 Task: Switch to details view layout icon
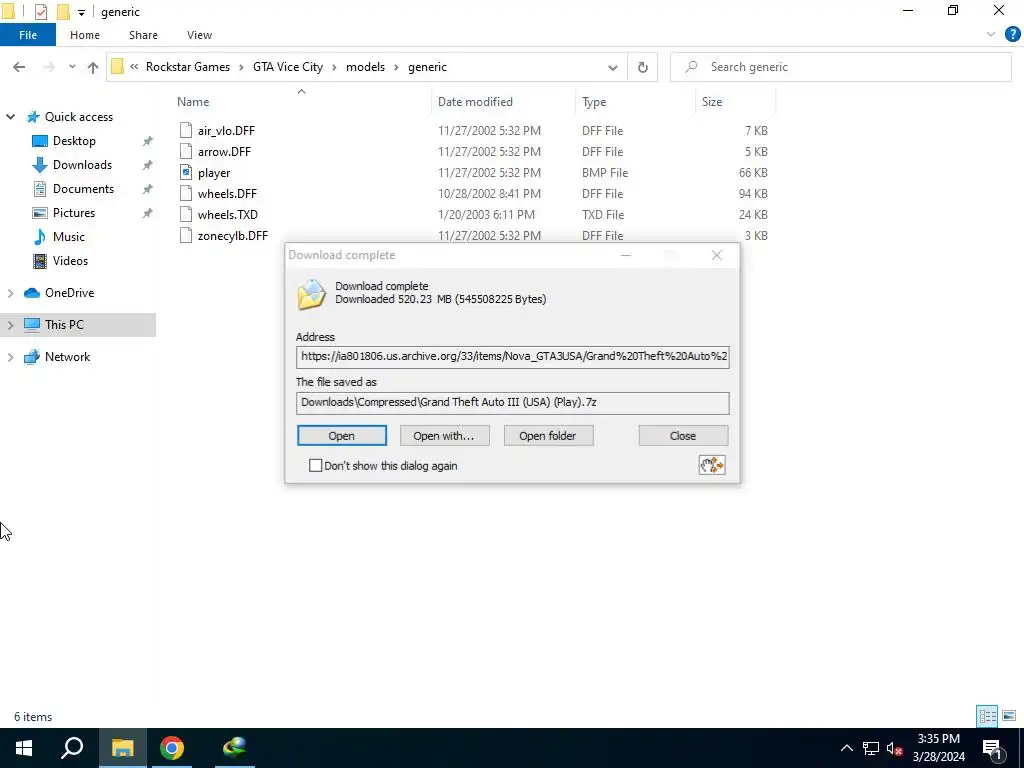pyautogui.click(x=987, y=716)
